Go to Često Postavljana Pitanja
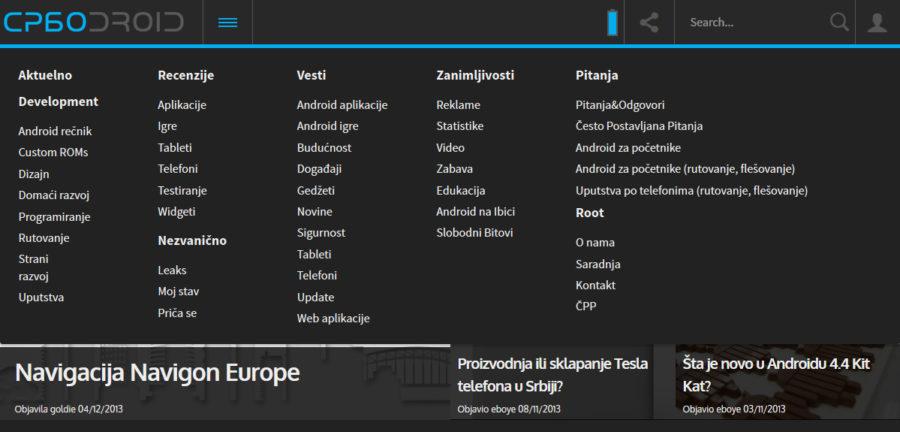 point(639,126)
